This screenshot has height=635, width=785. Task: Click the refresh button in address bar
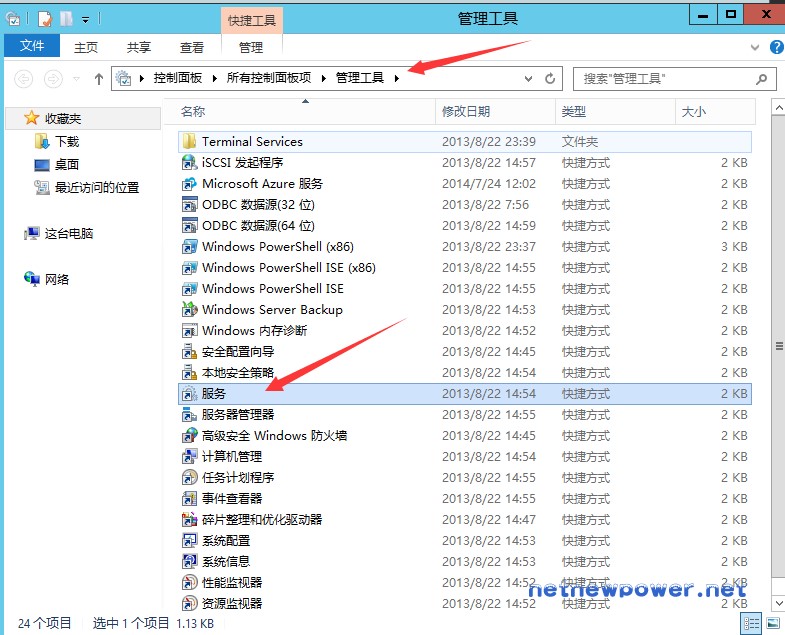point(550,78)
